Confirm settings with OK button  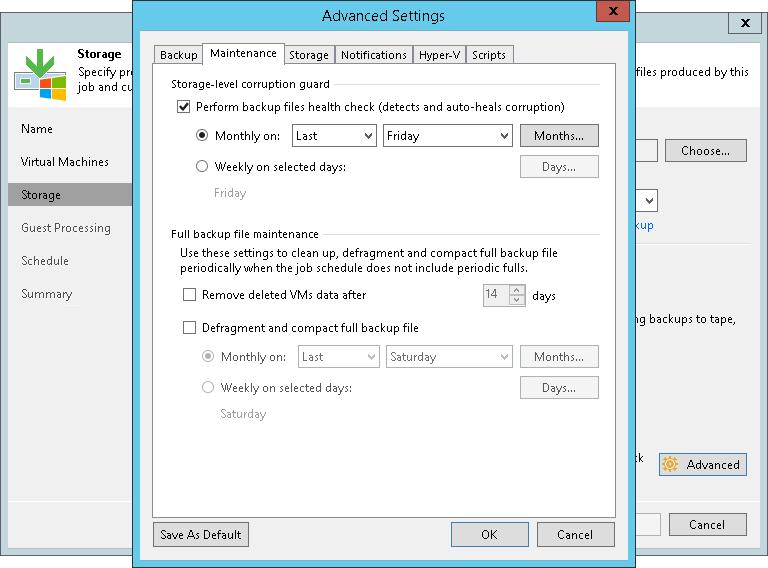pos(490,534)
